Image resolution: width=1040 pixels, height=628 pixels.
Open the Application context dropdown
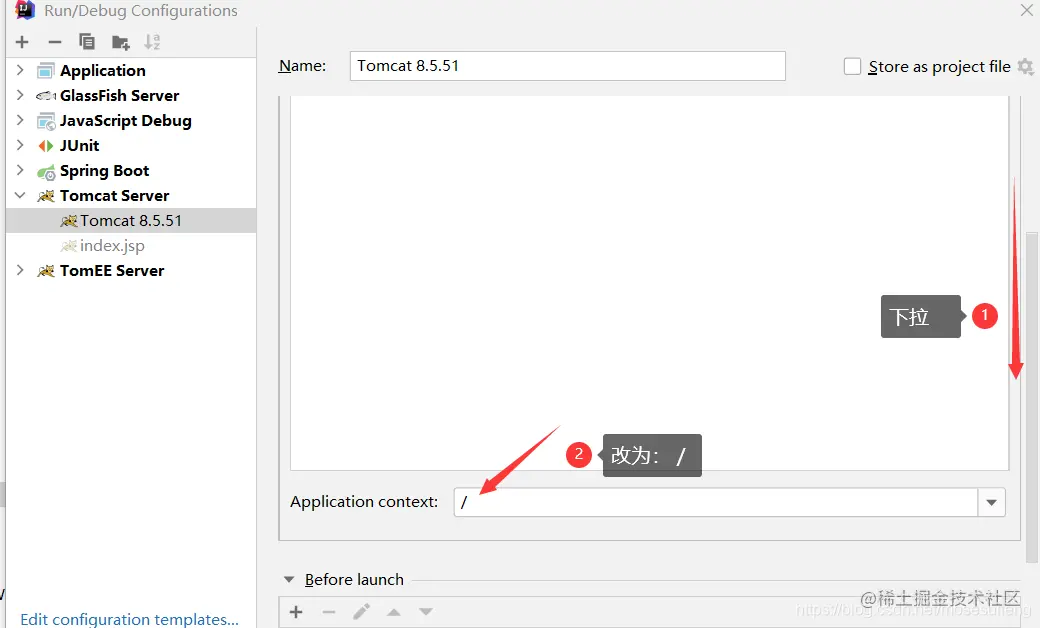pyautogui.click(x=991, y=502)
